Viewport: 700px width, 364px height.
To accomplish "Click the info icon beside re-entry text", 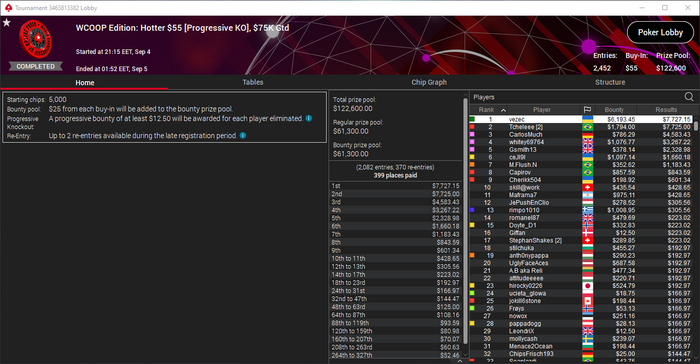I will (x=243, y=135).
